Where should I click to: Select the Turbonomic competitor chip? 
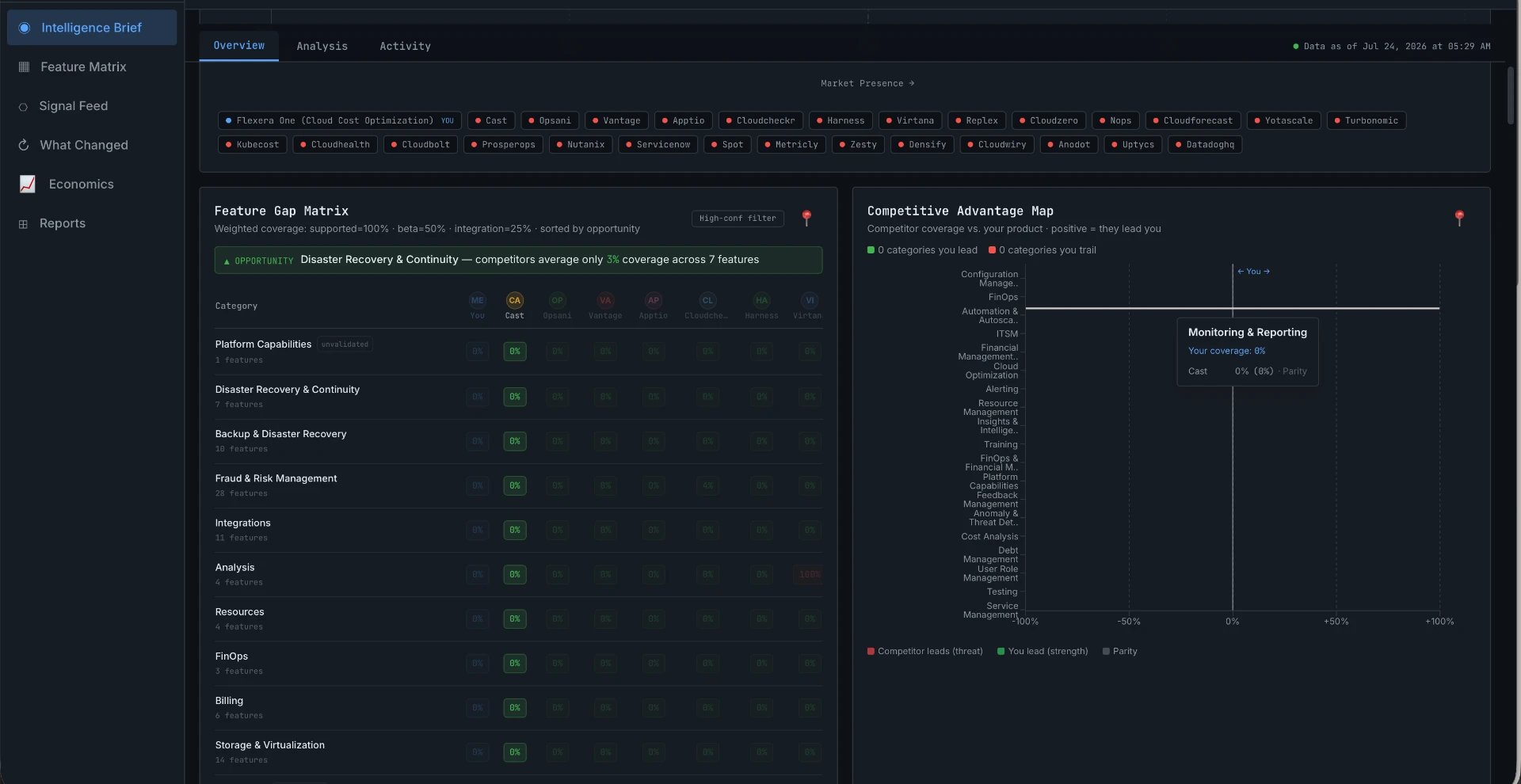[x=1367, y=120]
